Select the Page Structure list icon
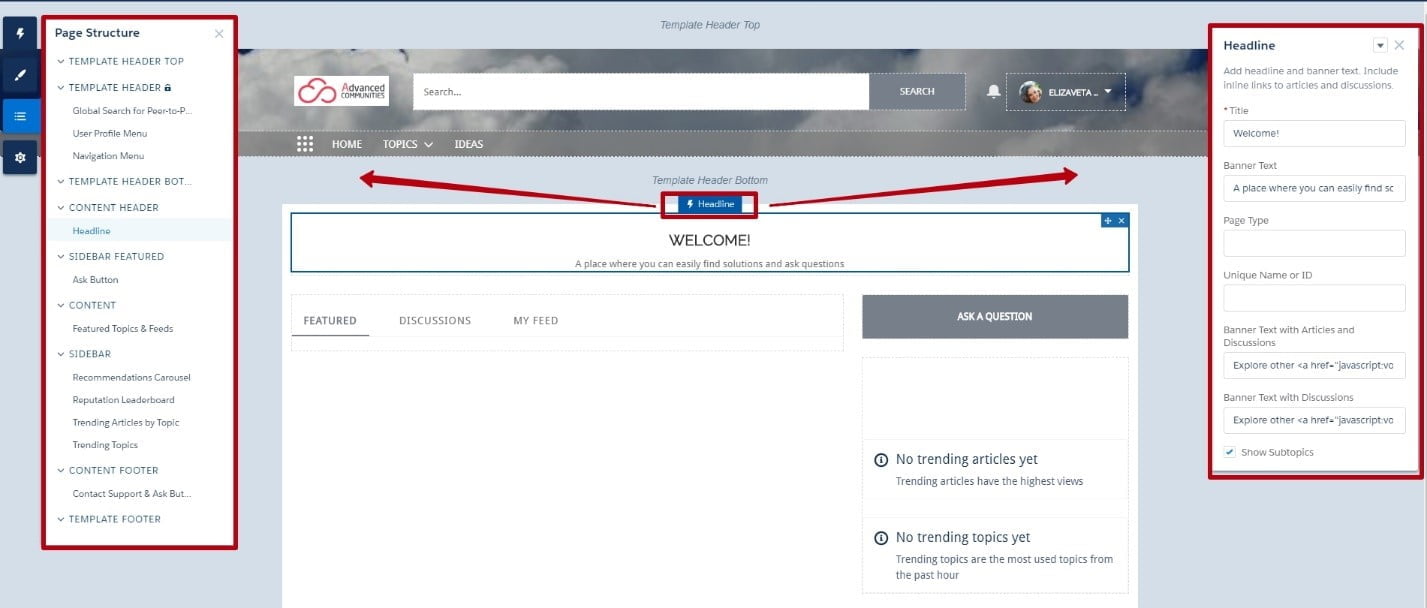The image size is (1427, 608). coord(20,116)
